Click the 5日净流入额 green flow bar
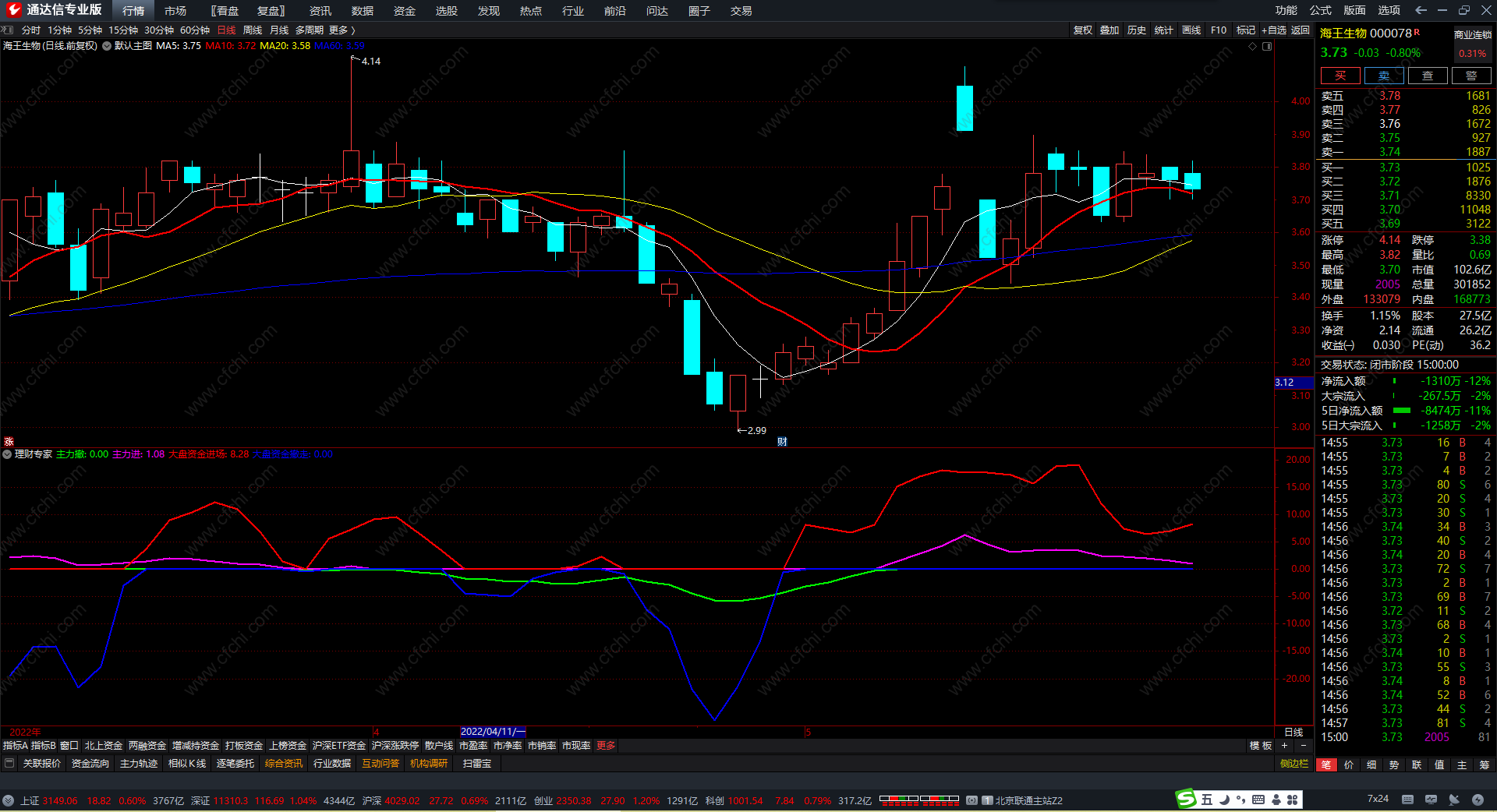 click(x=1402, y=411)
